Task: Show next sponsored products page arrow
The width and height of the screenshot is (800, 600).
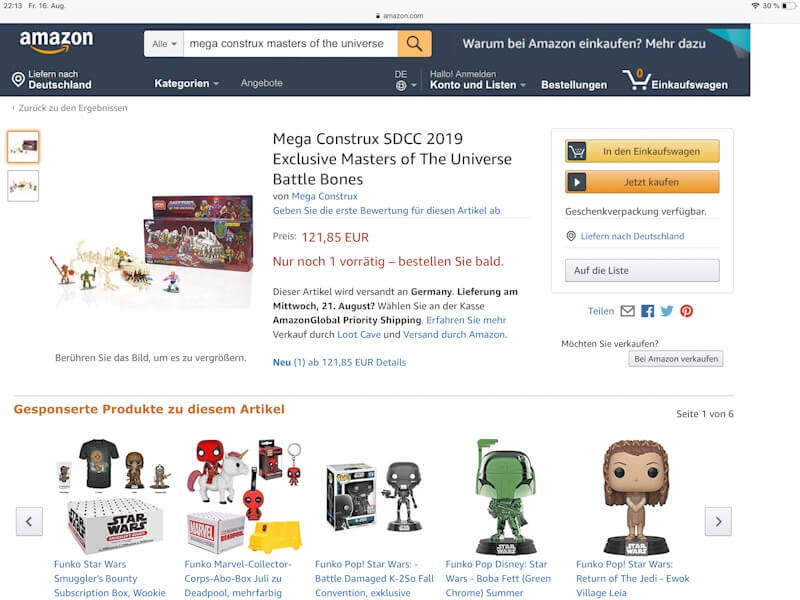Action: pos(718,521)
